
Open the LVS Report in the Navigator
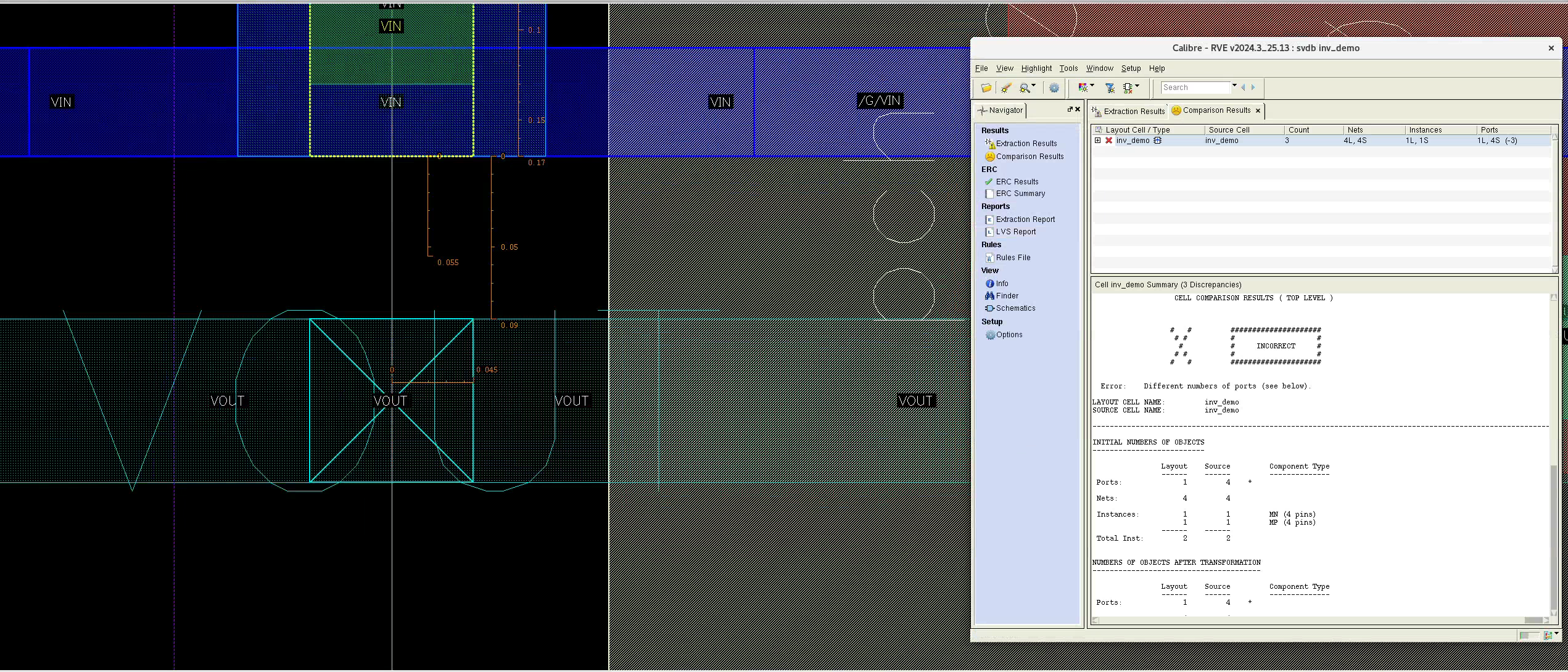[x=1015, y=232]
